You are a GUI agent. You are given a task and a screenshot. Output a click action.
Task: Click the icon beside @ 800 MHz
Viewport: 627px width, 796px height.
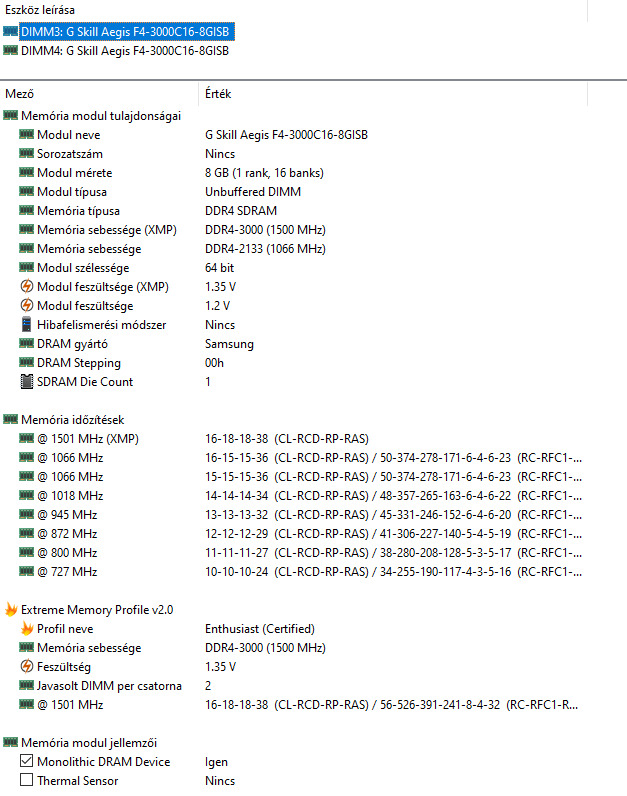pos(26,552)
